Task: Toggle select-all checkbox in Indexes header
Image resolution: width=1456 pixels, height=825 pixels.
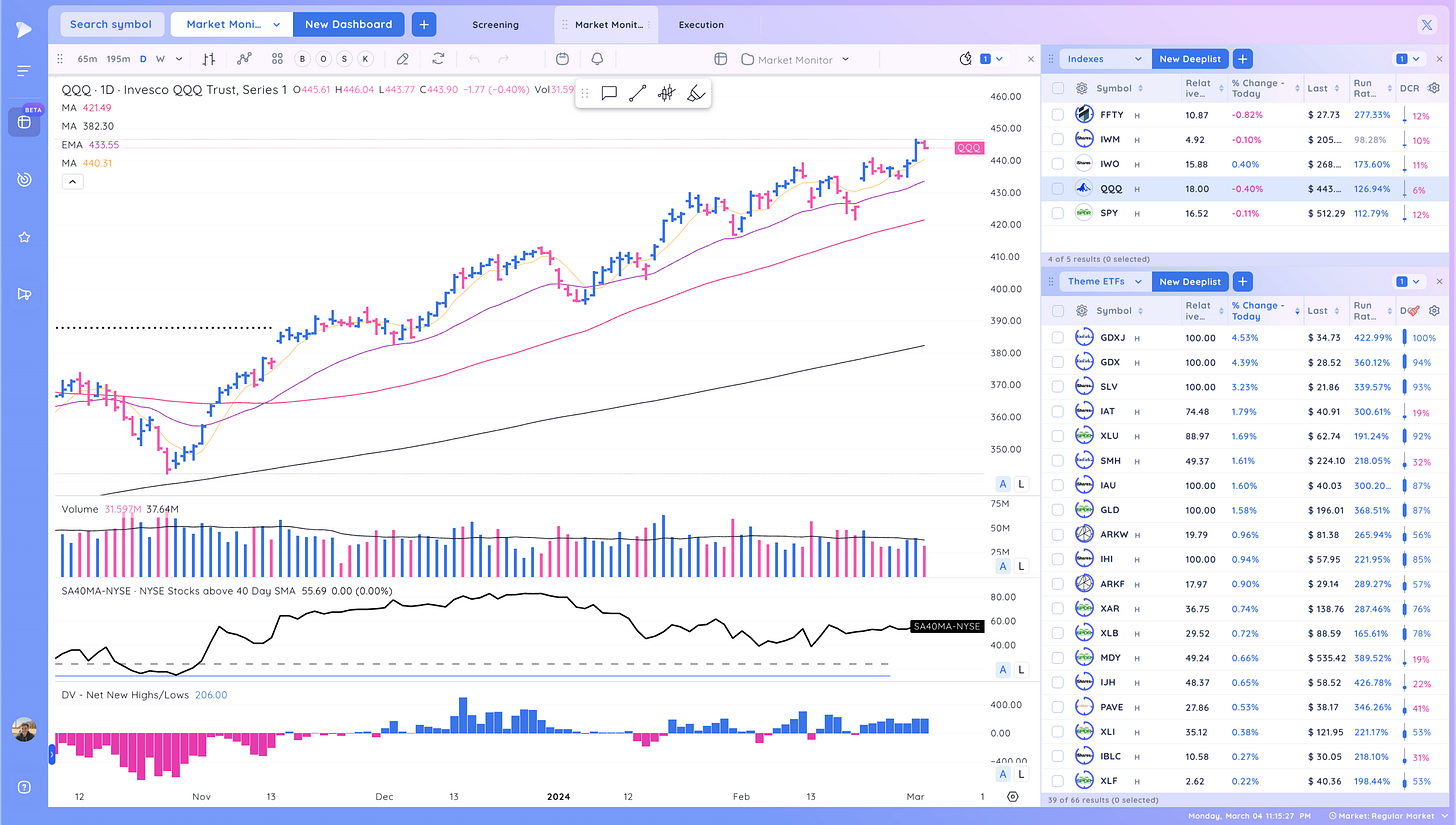Action: [x=1058, y=88]
